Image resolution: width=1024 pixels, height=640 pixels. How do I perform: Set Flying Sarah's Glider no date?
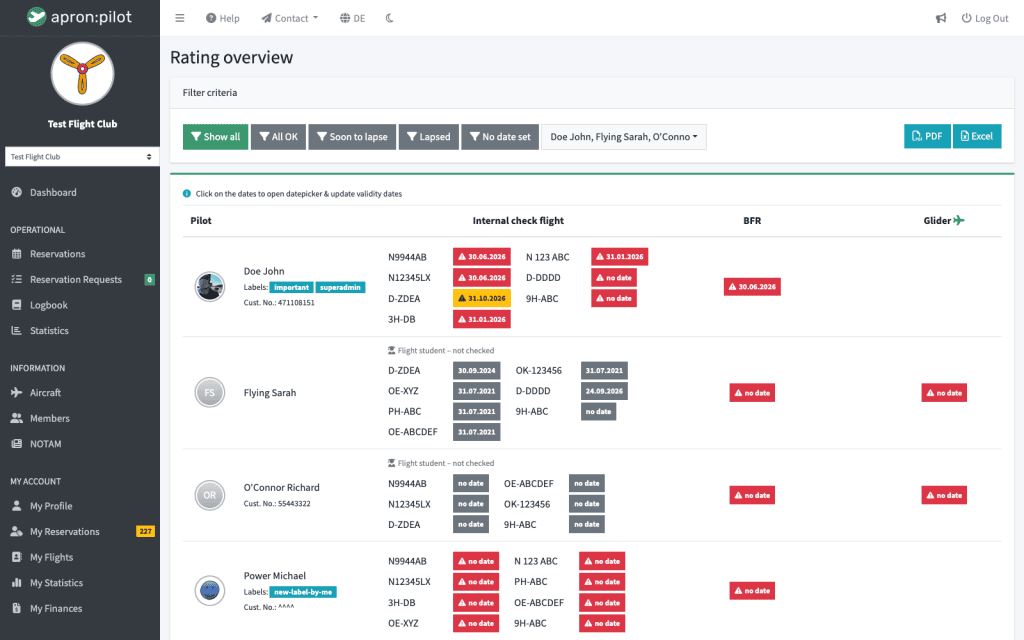coord(944,392)
